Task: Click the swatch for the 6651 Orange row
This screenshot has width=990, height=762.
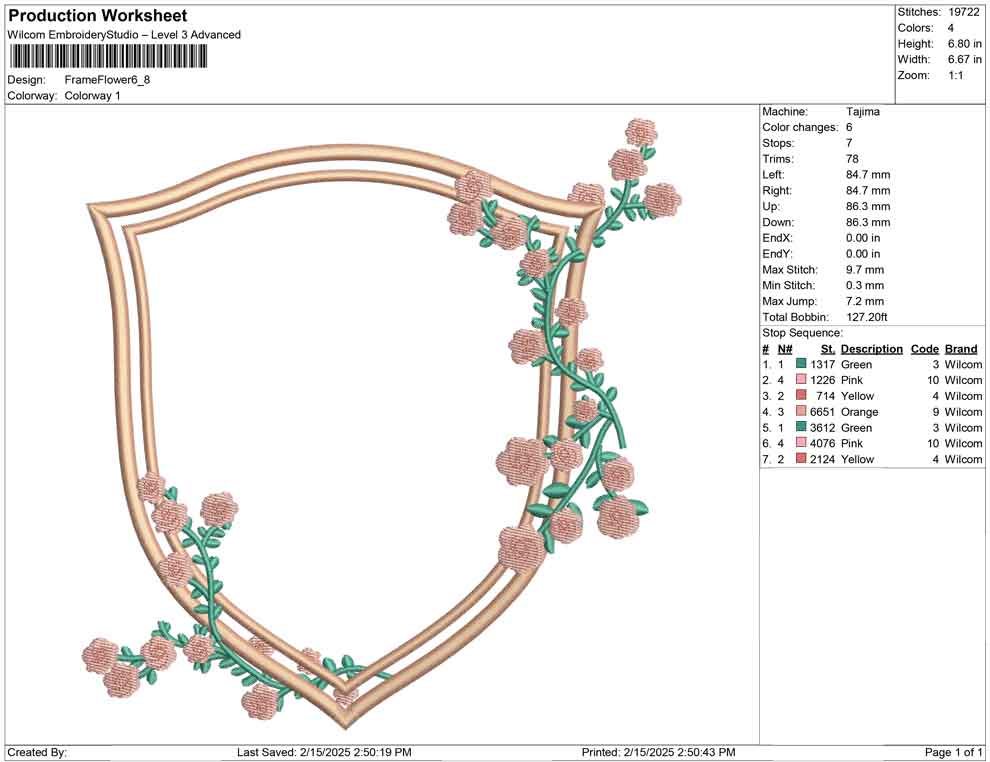Action: pos(801,411)
